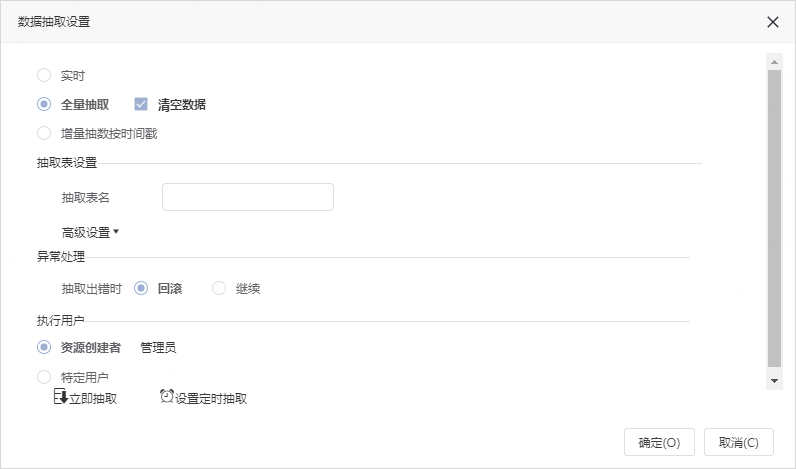Screen dimensions: 796x469
Task: Open the 设置定时抽取 link
Action: 211,398
